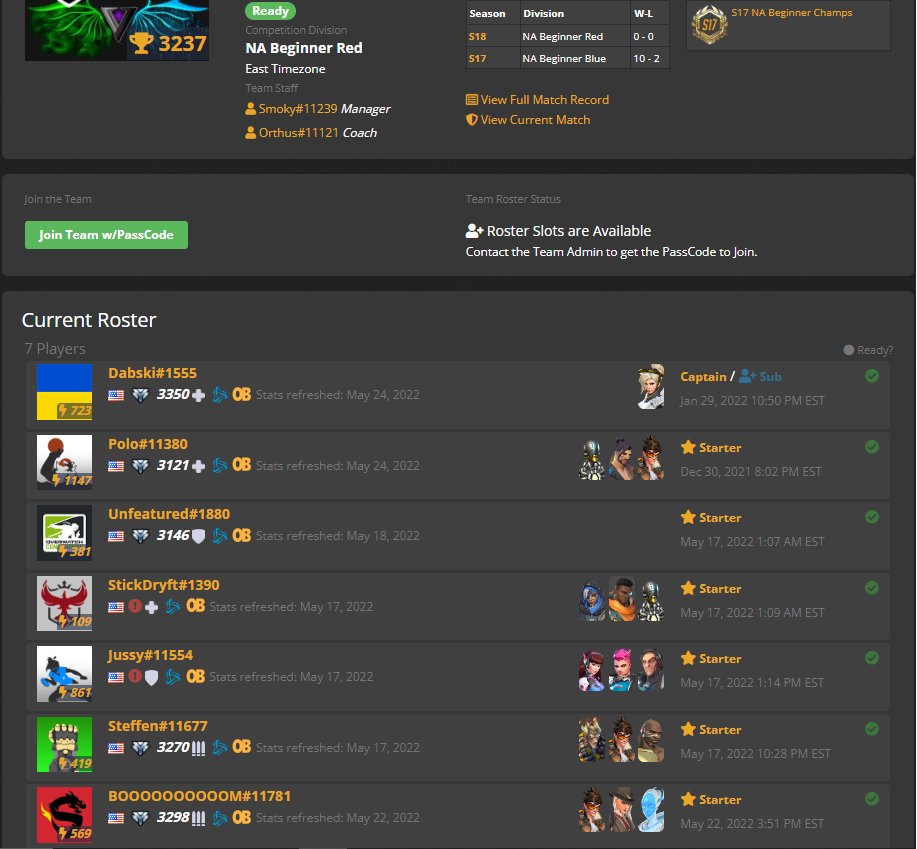The width and height of the screenshot is (917, 849).
Task: Click the ready checkmark in Dabski's row
Action: 871,376
